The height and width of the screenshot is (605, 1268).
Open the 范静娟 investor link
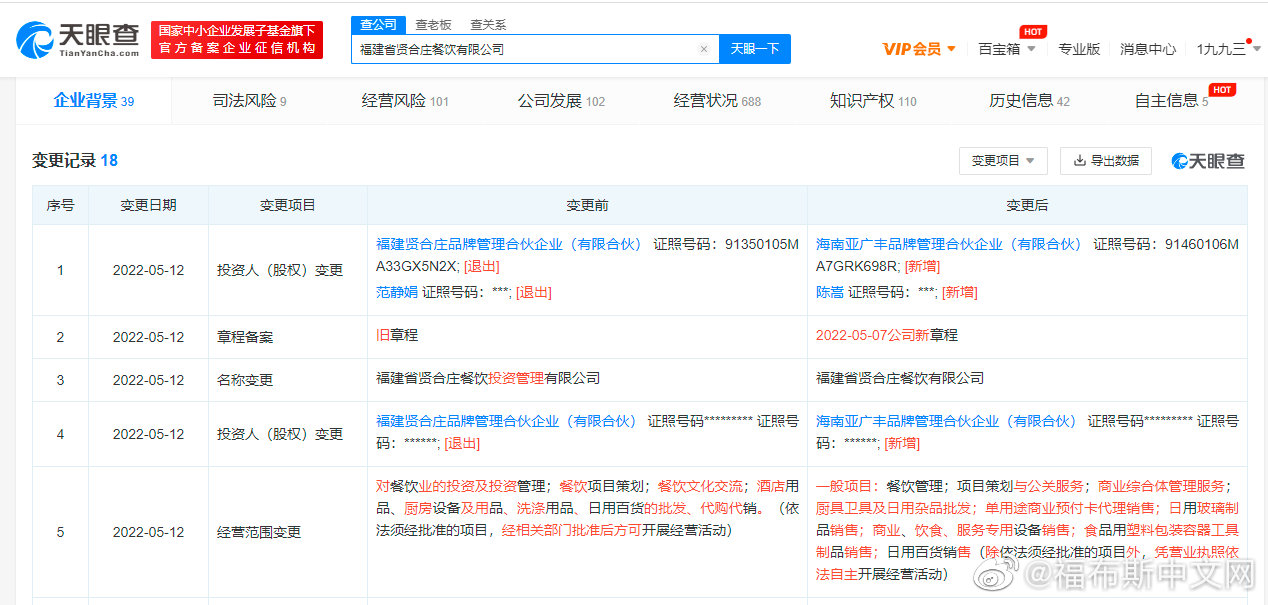tap(397, 292)
